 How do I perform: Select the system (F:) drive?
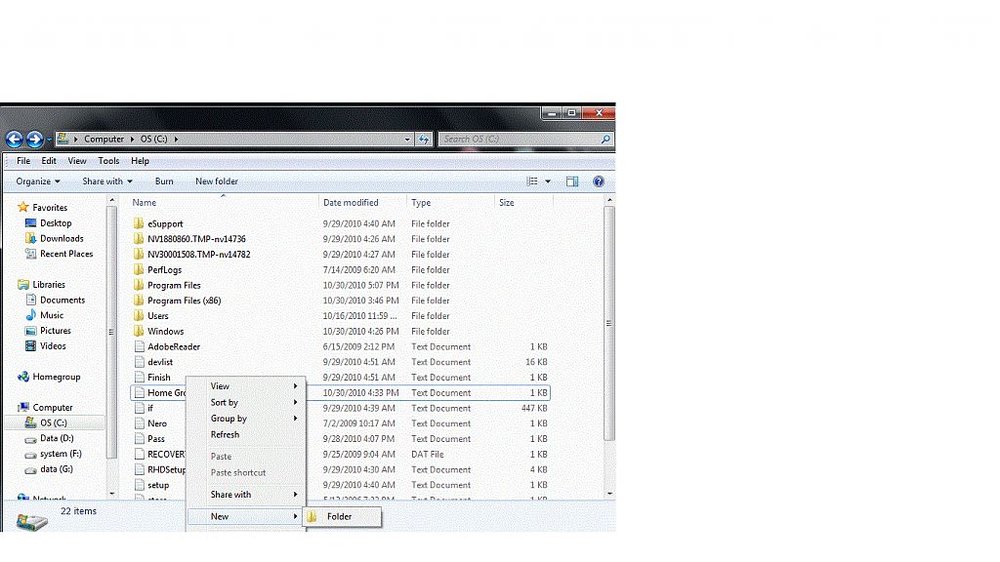pos(61,454)
